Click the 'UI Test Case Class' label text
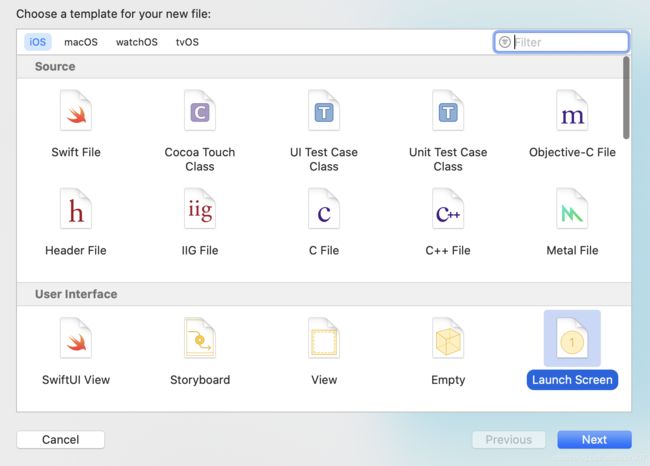The image size is (650, 466). click(324, 159)
